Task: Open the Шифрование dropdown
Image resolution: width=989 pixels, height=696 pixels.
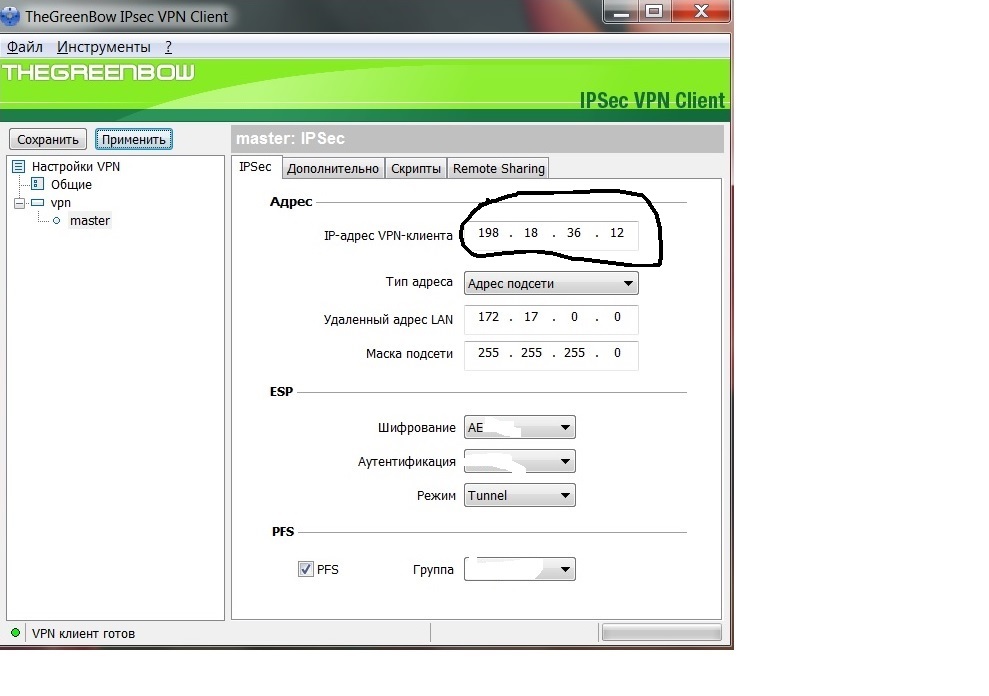Action: point(520,427)
